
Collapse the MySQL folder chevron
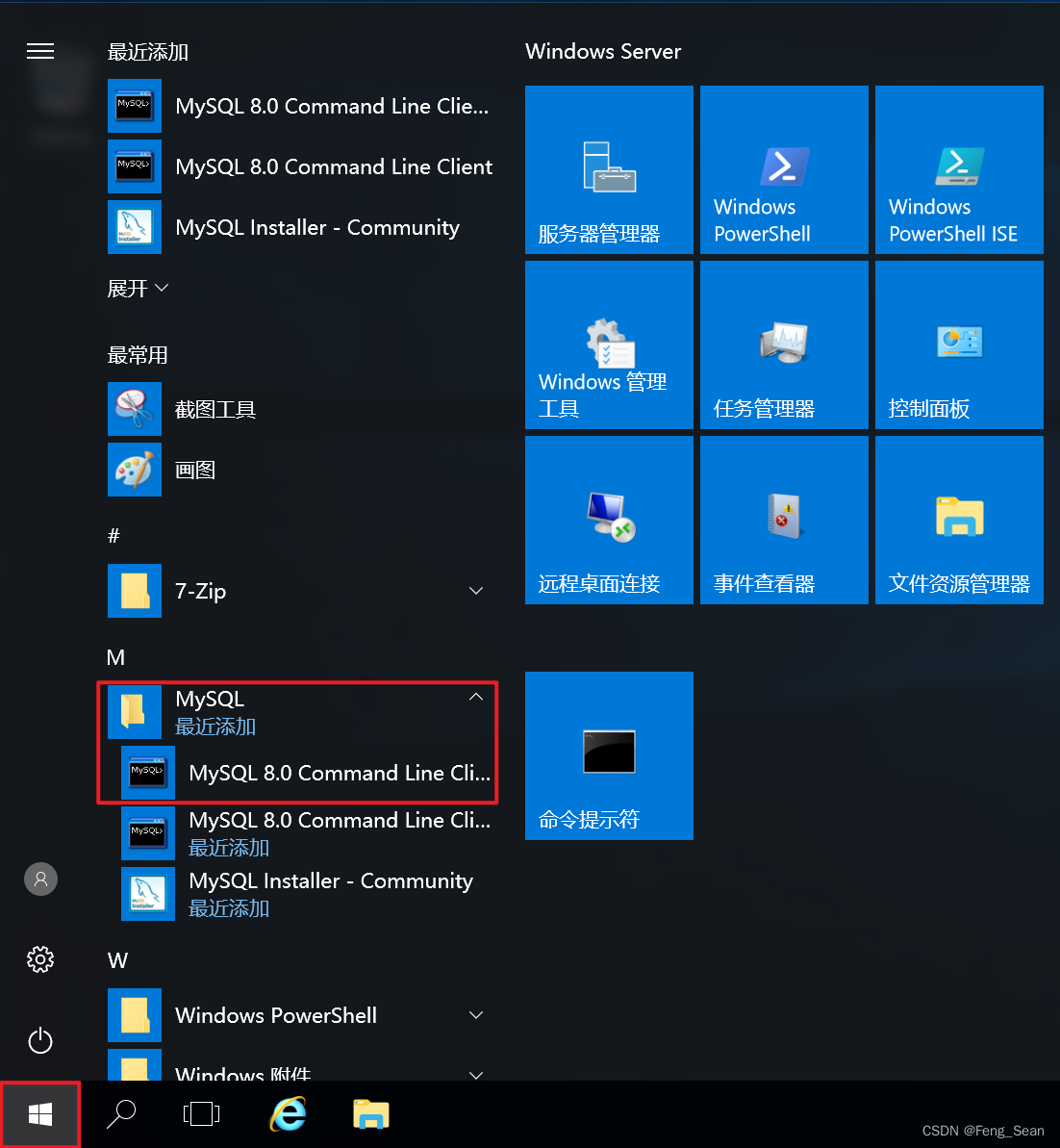pos(476,697)
